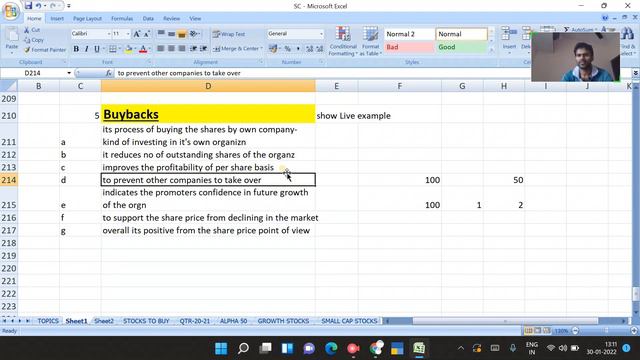Click the Grow Font icon
Viewport: 640px width, 360px height.
coord(137,34)
